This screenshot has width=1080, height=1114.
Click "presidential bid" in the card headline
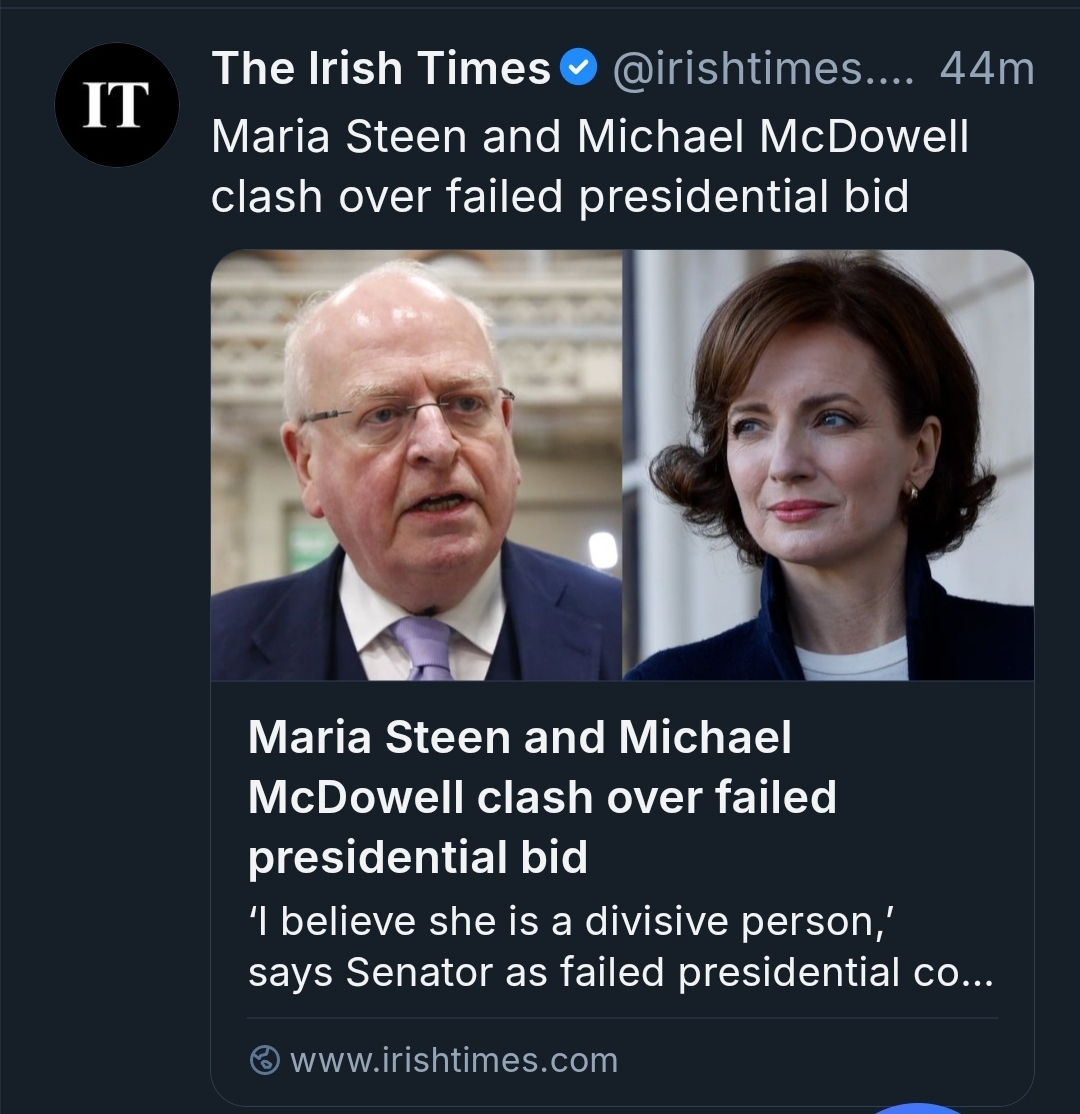tap(417, 857)
